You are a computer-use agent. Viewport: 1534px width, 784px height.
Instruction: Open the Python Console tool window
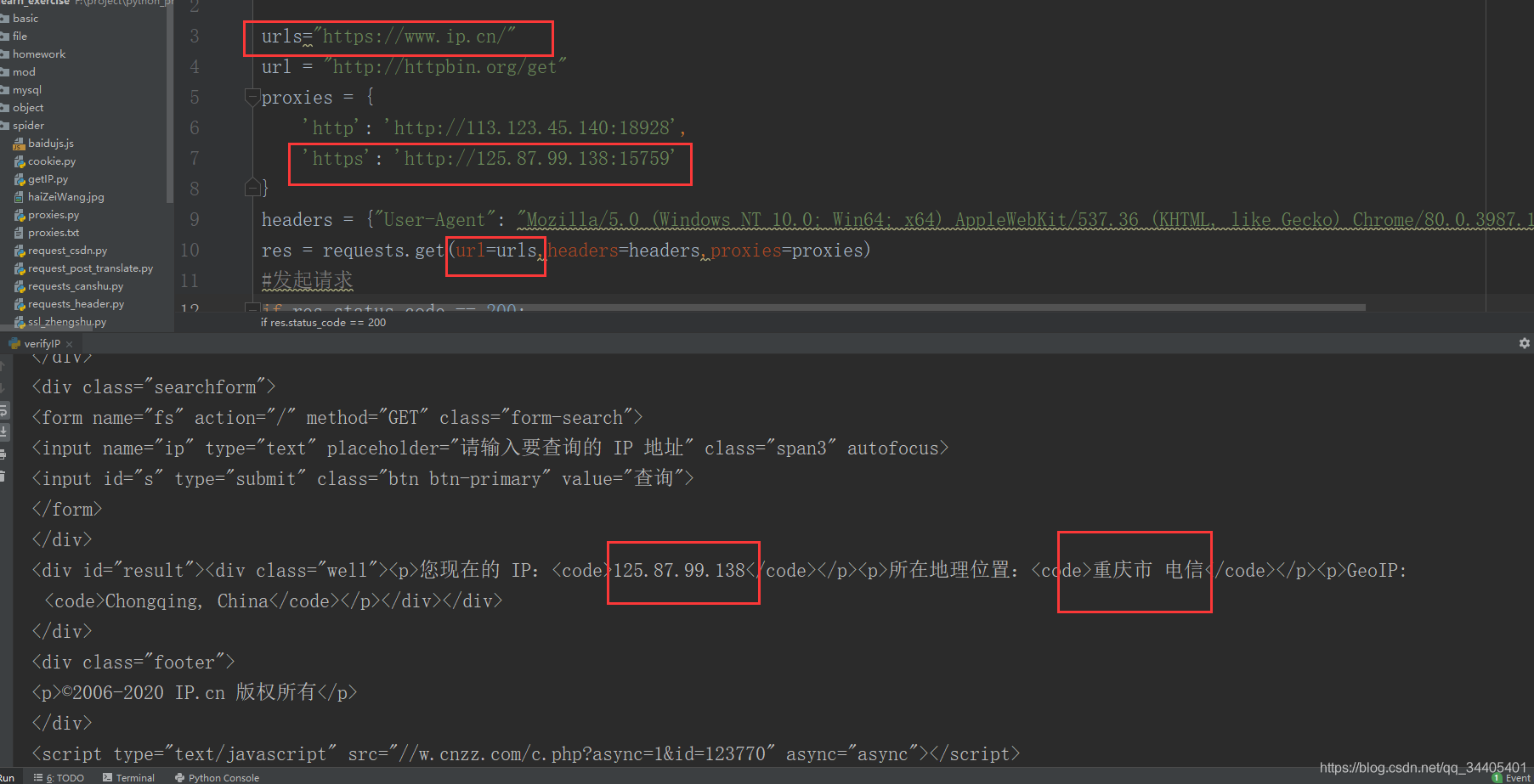pos(217,777)
